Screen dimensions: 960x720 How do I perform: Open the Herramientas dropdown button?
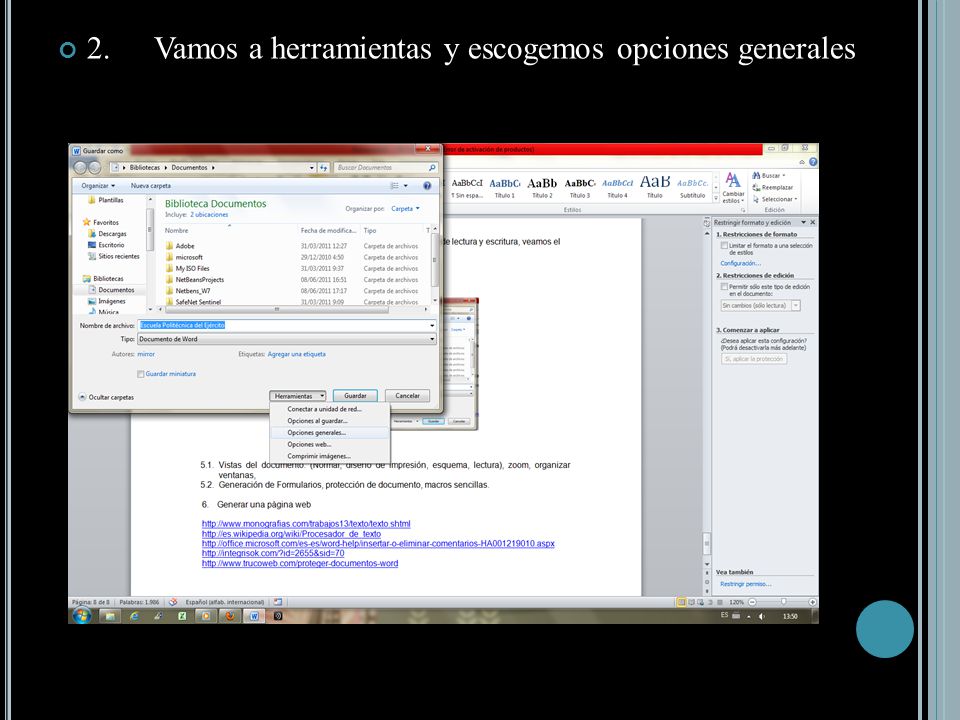point(298,396)
